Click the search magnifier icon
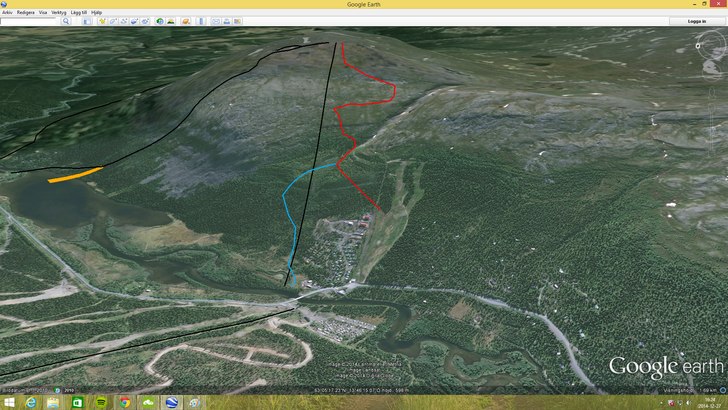Image resolution: width=728 pixels, height=410 pixels. (x=67, y=20)
